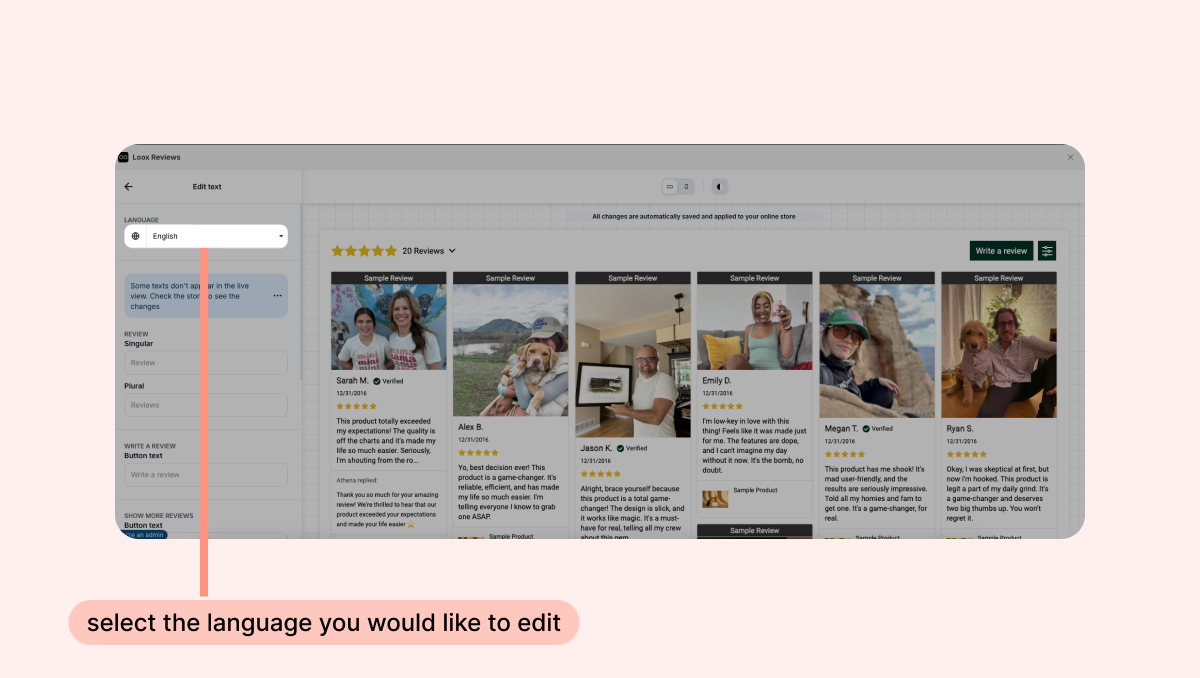The height and width of the screenshot is (678, 1200).
Task: Click reviewer name Emily D.
Action: (717, 380)
